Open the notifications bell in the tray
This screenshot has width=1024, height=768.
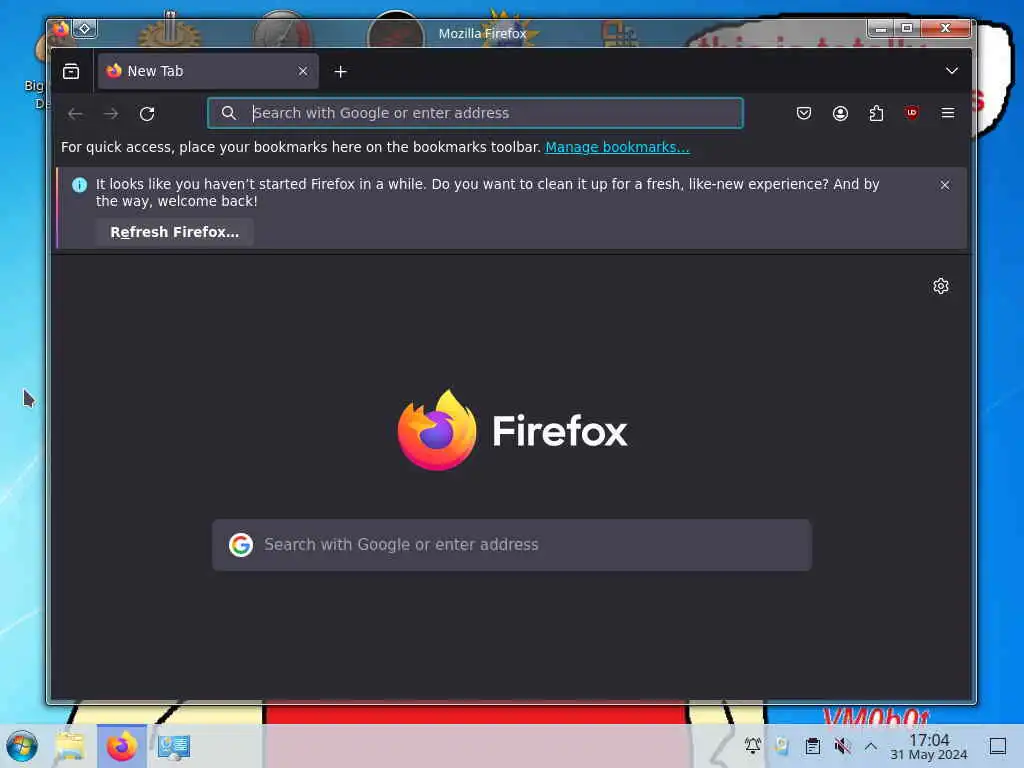(x=752, y=745)
